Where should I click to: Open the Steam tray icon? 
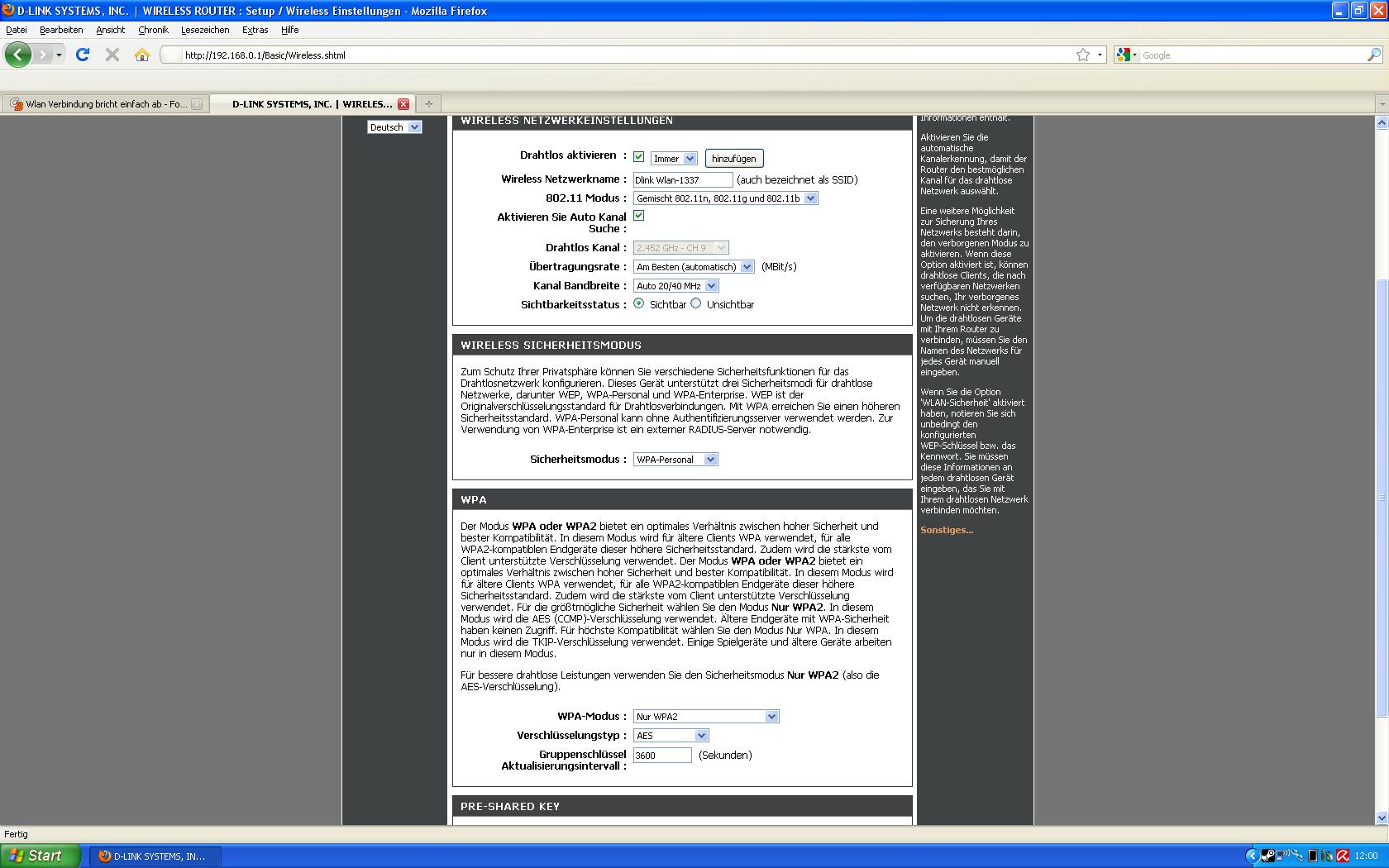tap(1268, 856)
